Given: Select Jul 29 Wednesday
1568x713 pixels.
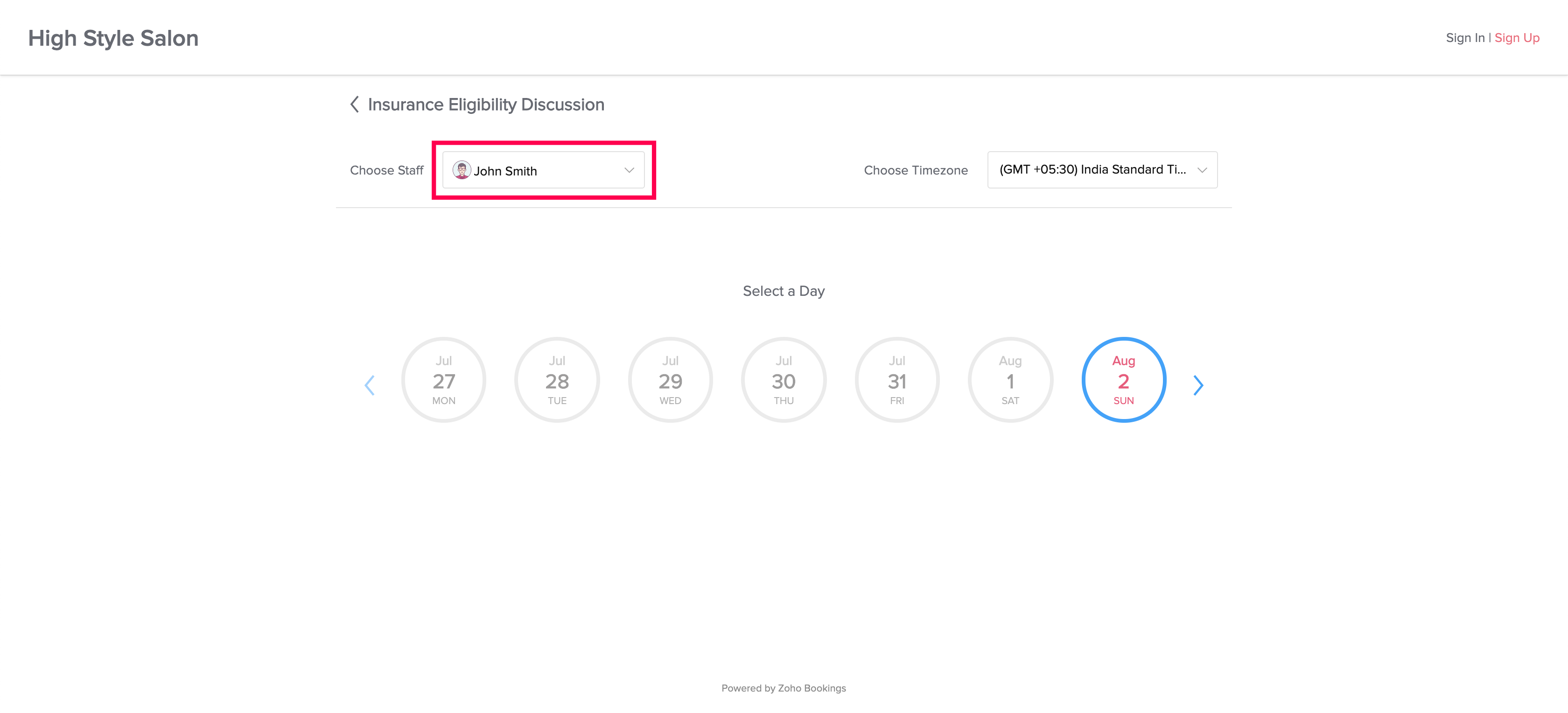Looking at the screenshot, I should click(x=670, y=380).
